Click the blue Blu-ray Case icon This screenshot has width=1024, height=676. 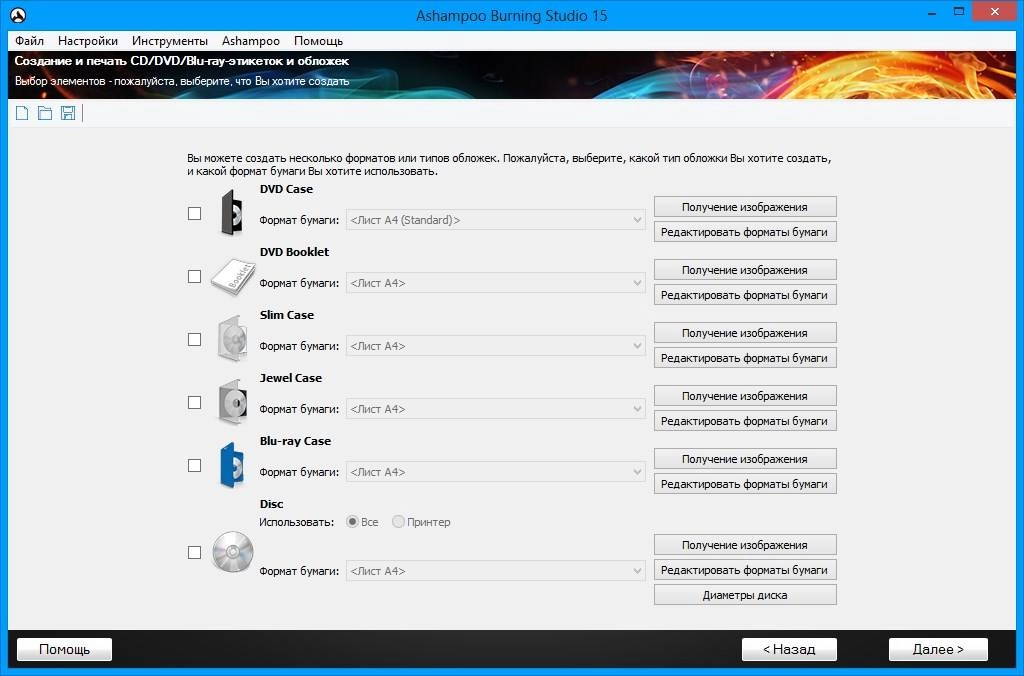232,465
